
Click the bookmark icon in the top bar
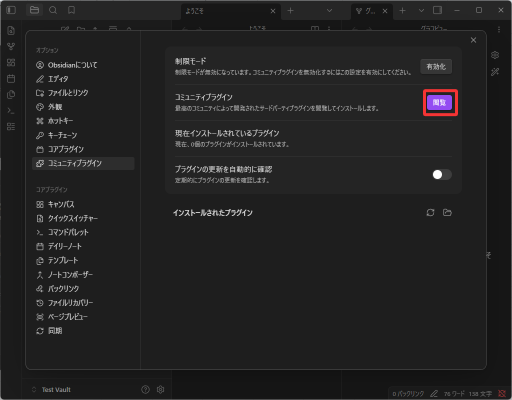(71, 10)
